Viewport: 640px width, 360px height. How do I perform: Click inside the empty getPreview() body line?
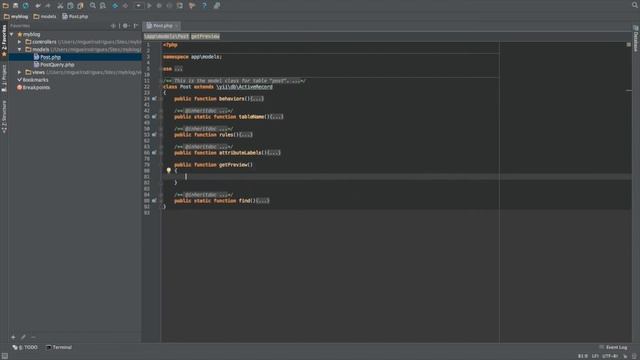(x=396, y=177)
